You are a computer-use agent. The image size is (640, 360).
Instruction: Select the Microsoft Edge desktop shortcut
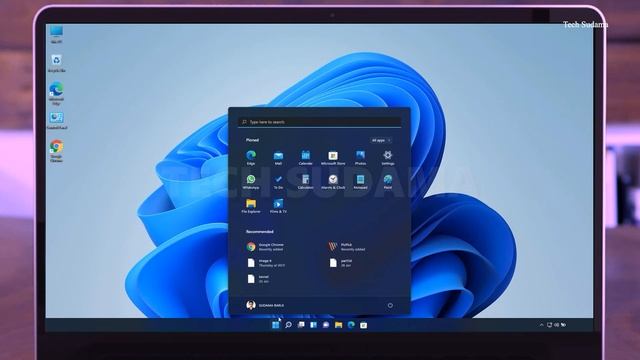click(56, 93)
